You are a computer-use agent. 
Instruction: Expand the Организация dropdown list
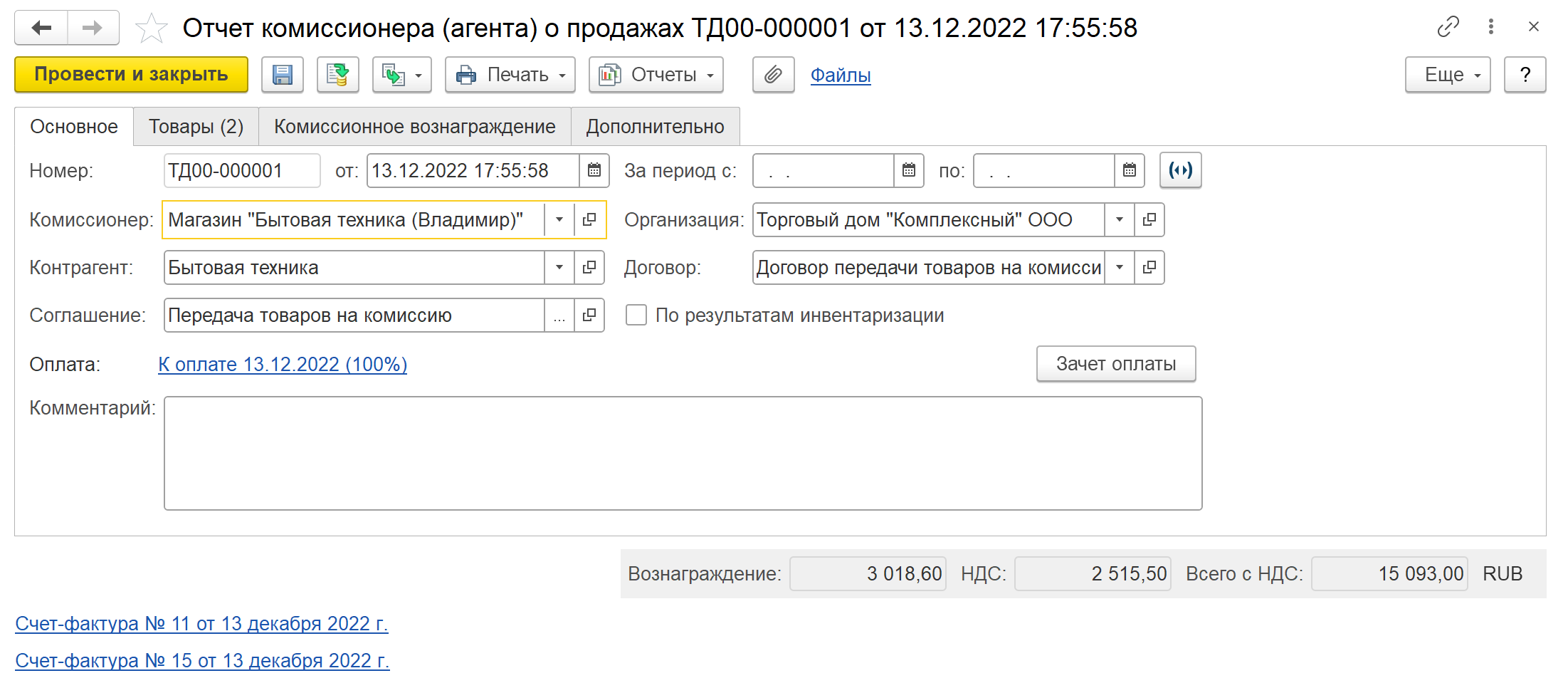coord(1120,220)
